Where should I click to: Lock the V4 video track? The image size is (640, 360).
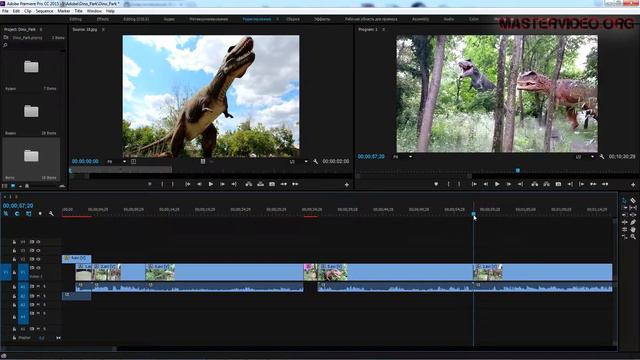(14, 242)
